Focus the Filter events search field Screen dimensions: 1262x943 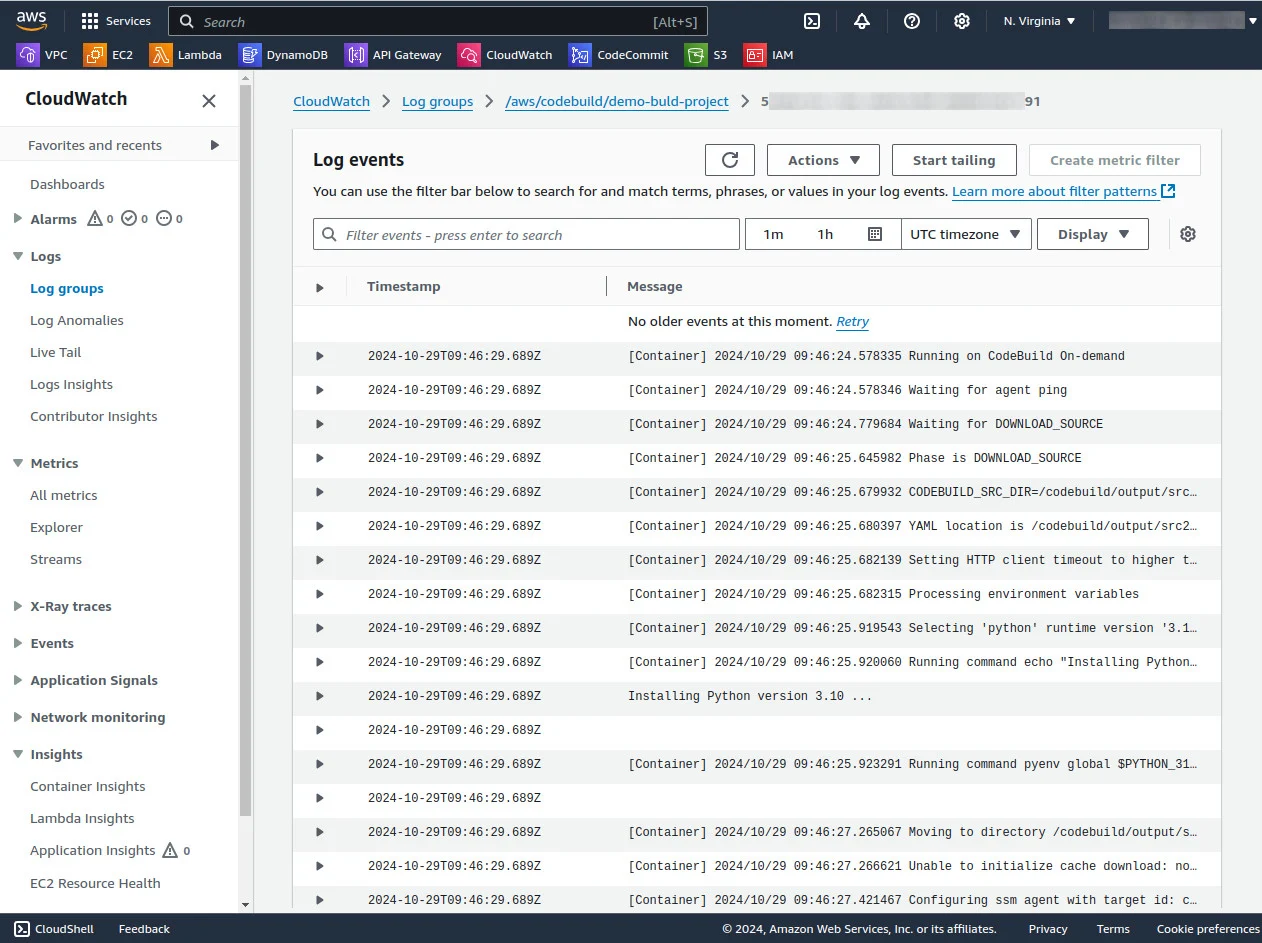[x=526, y=234]
